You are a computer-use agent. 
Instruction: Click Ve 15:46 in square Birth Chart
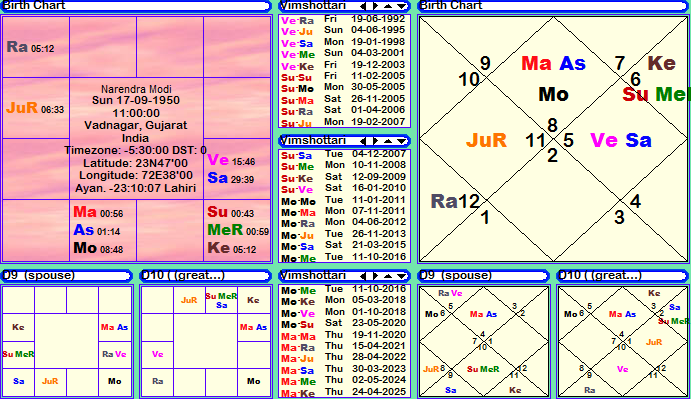point(231,160)
